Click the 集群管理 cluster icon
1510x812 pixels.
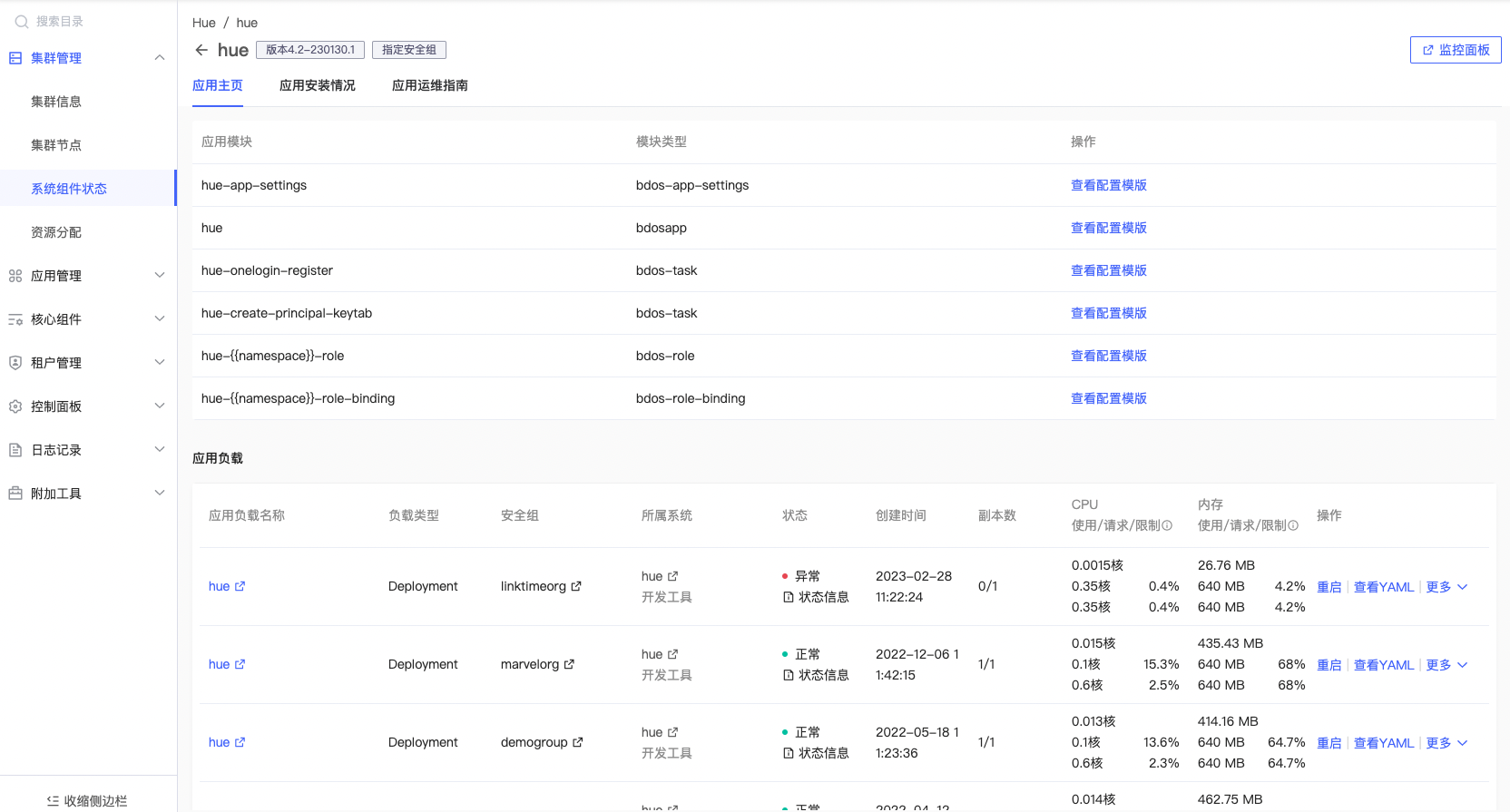pos(15,58)
